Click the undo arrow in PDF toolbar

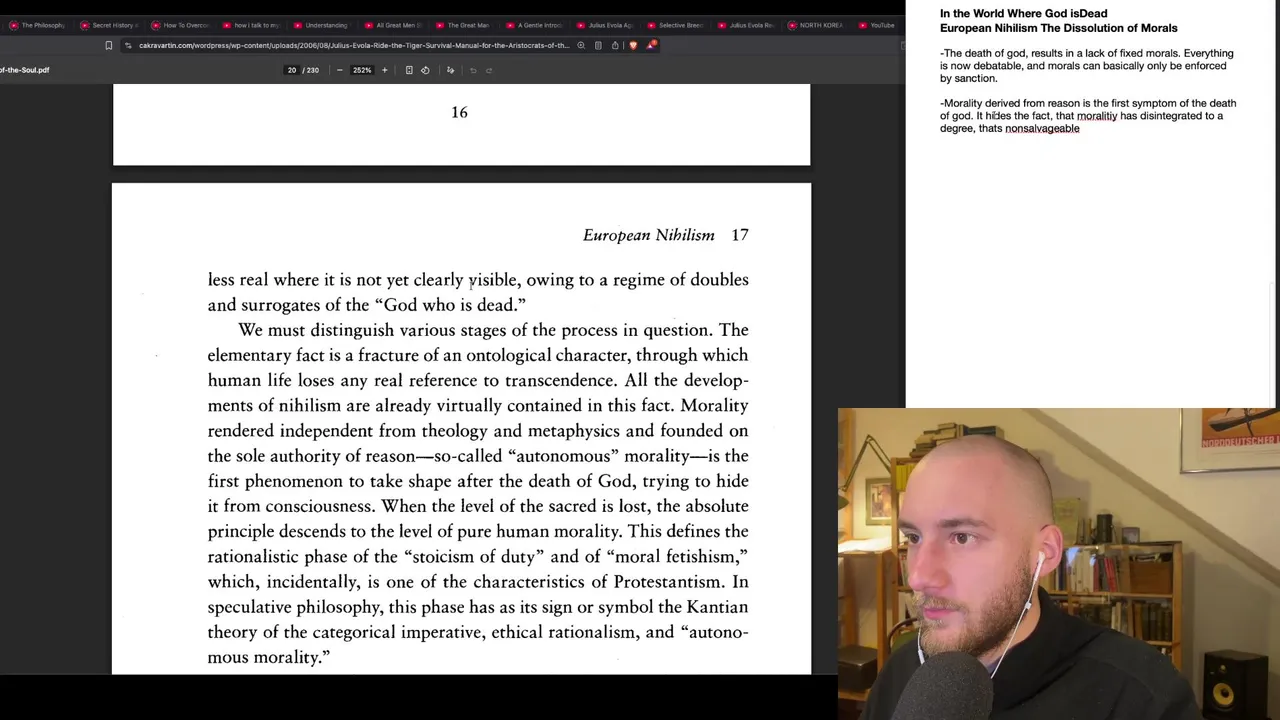pos(473,70)
